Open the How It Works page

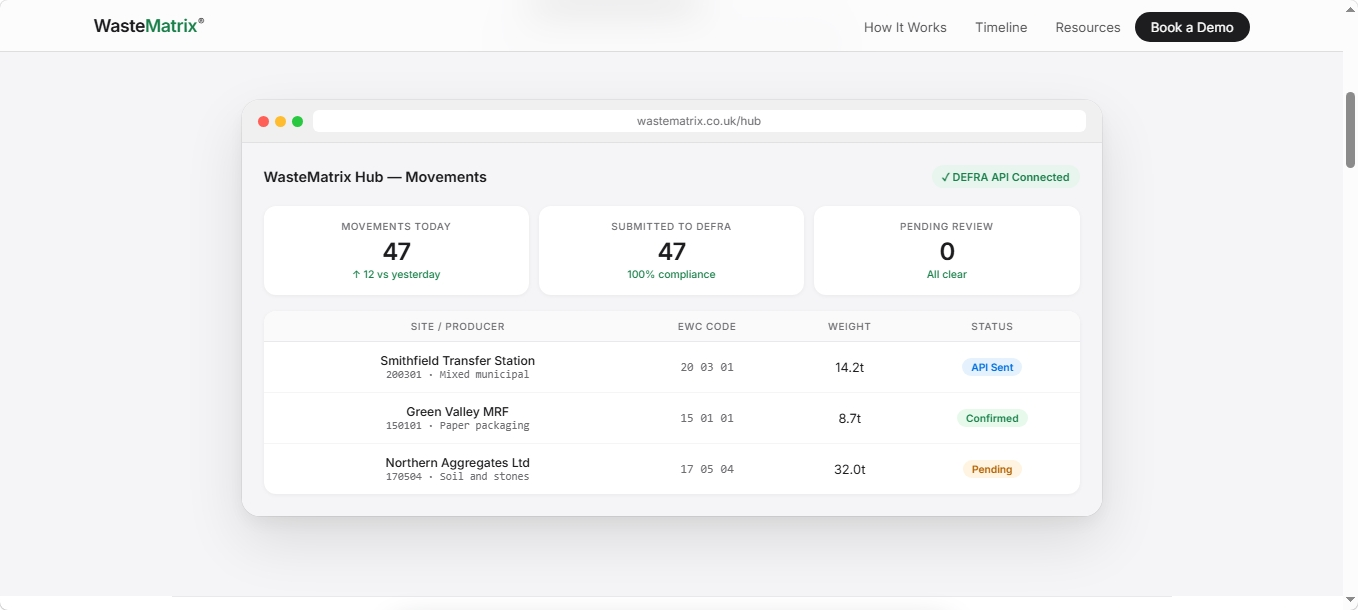(x=905, y=27)
